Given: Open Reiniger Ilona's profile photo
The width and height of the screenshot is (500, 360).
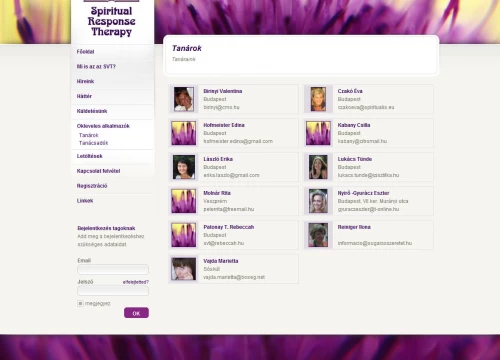Looking at the screenshot, I should tap(318, 235).
